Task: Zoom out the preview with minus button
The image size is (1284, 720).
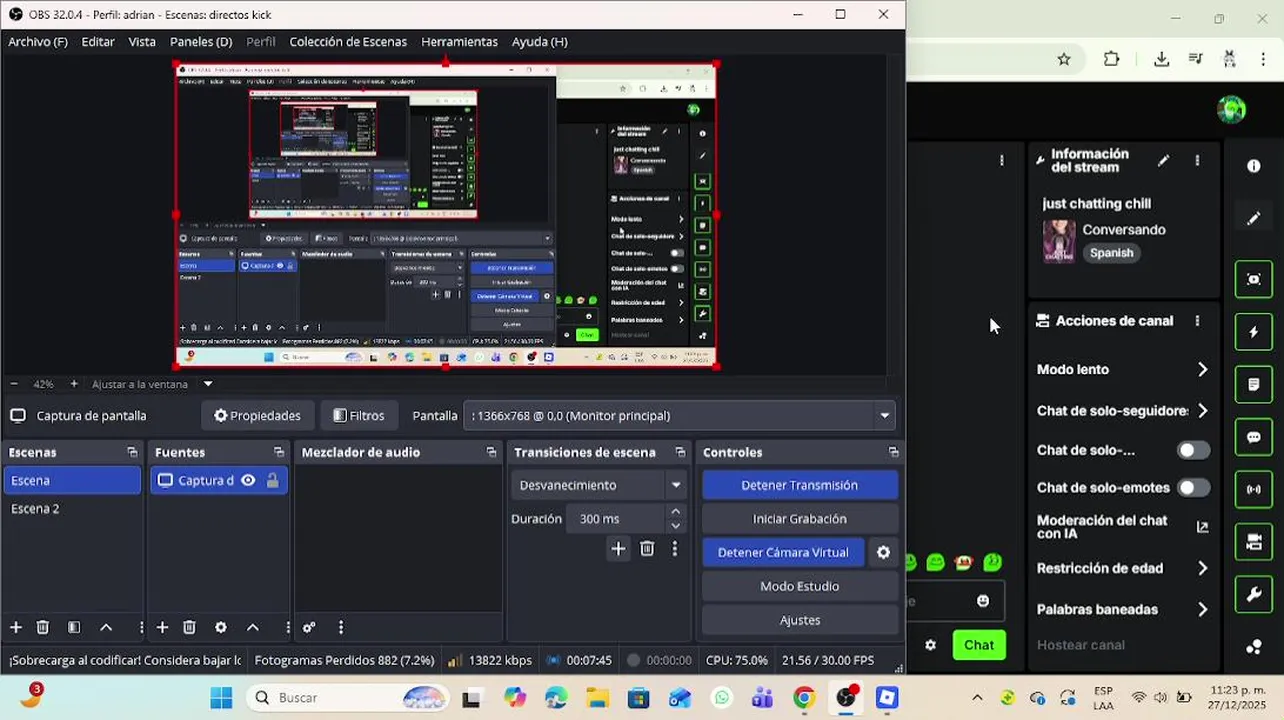Action: point(14,384)
